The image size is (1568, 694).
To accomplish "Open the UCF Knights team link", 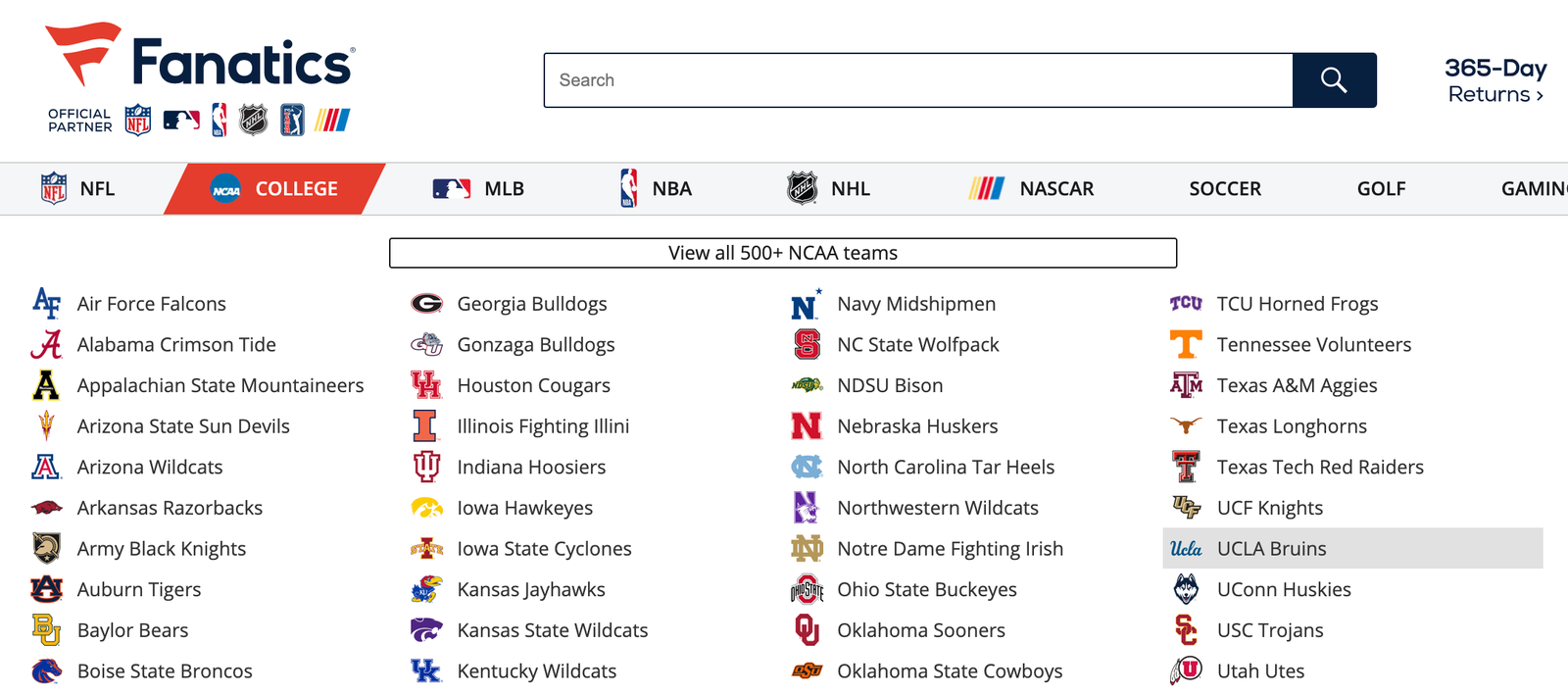I will click(x=1270, y=508).
